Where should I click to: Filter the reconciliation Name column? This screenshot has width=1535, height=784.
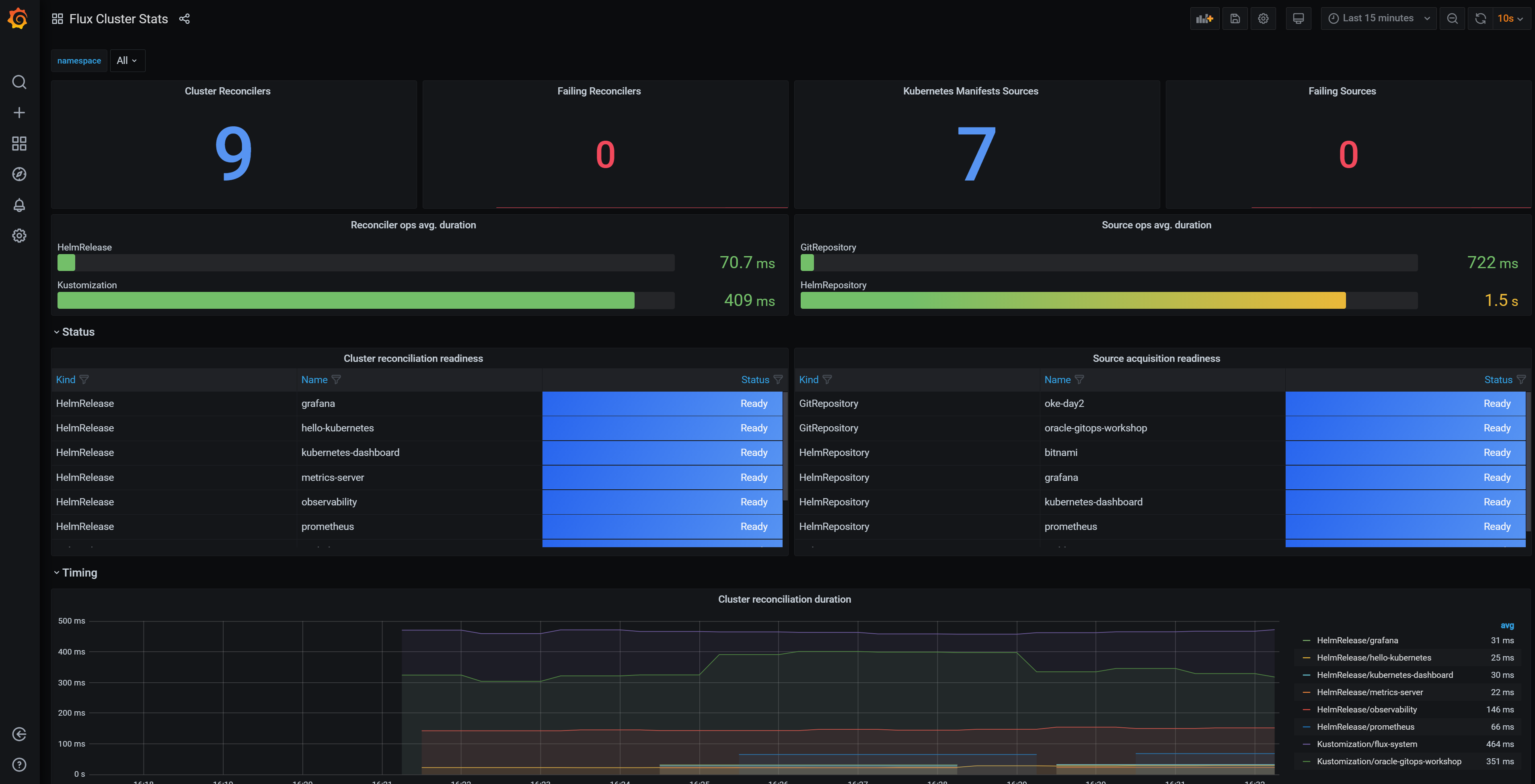[x=336, y=380]
